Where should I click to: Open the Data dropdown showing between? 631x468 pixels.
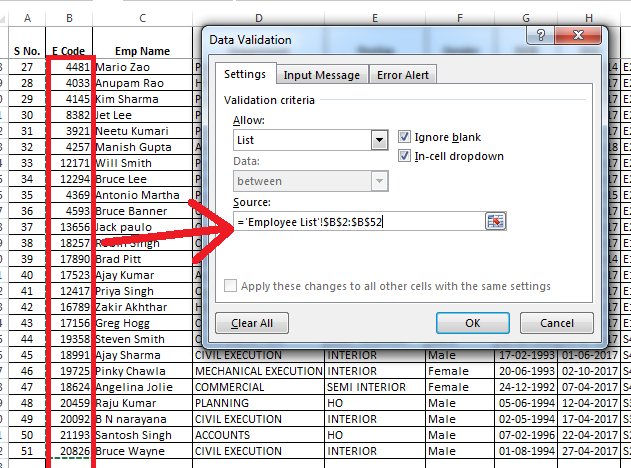pos(379,181)
